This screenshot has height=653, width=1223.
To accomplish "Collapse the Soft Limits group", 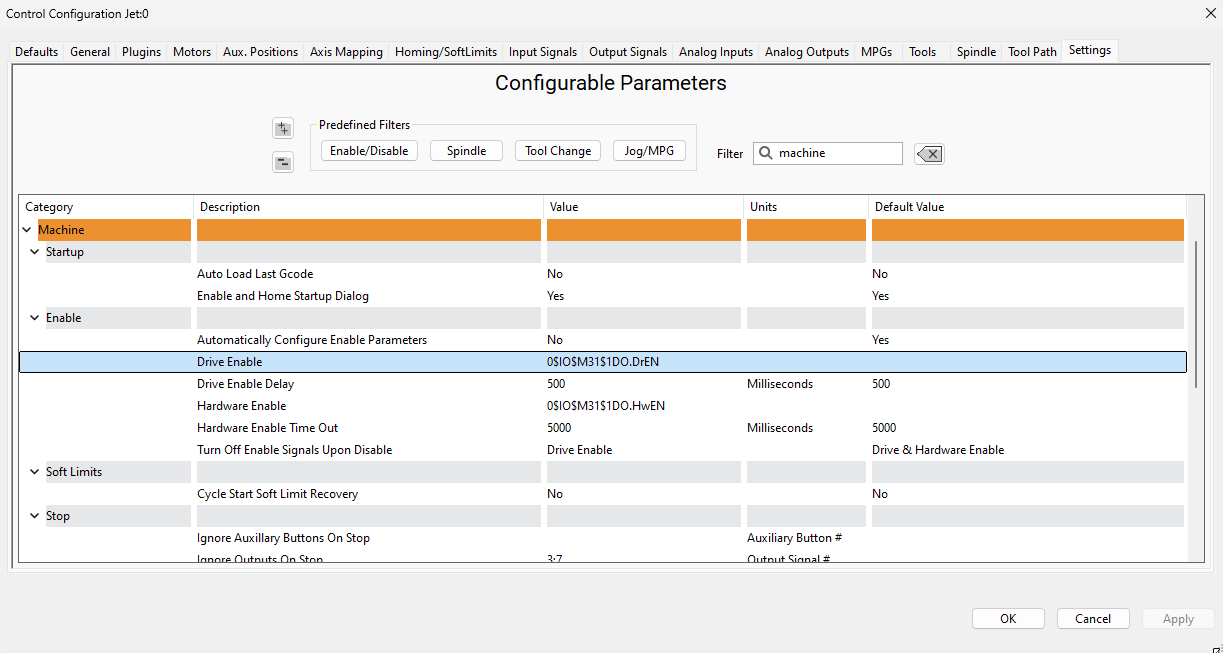I will point(35,472).
